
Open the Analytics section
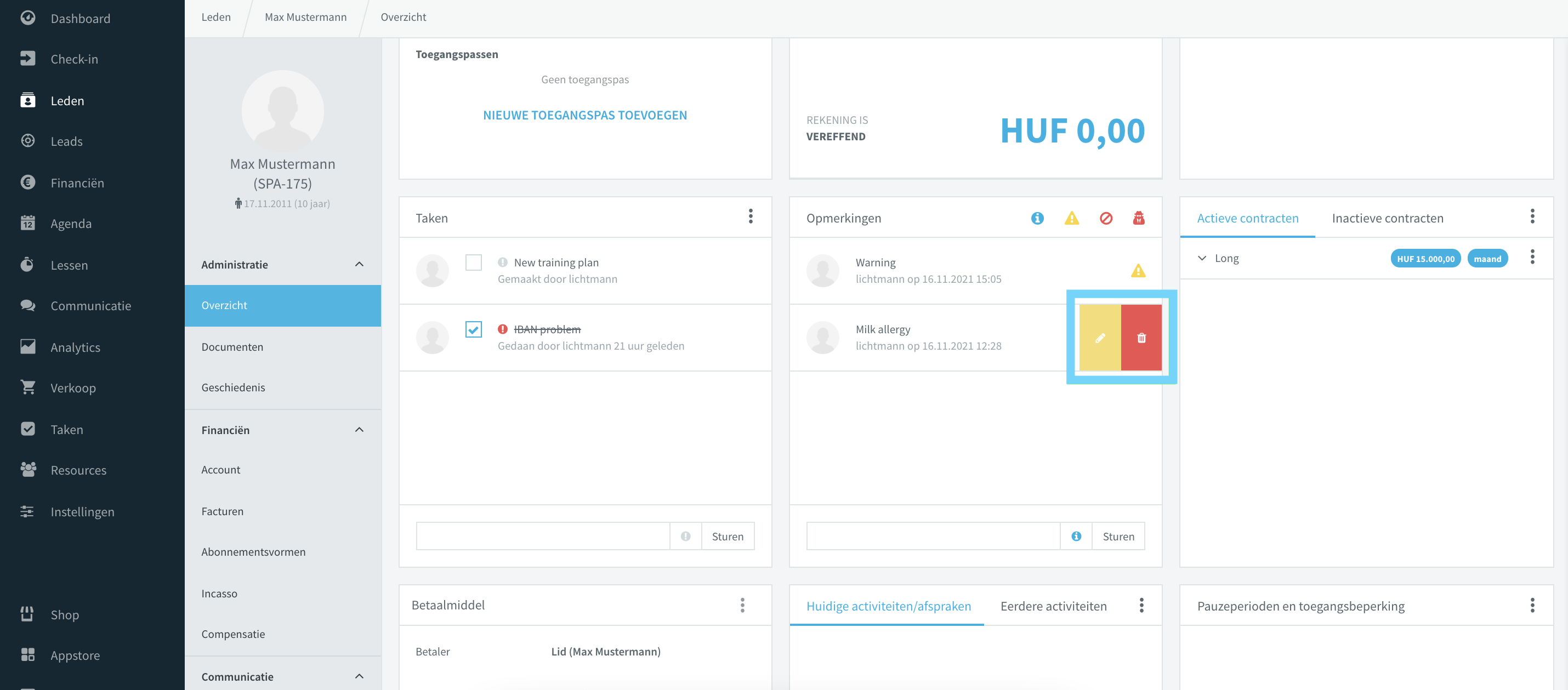[76, 347]
